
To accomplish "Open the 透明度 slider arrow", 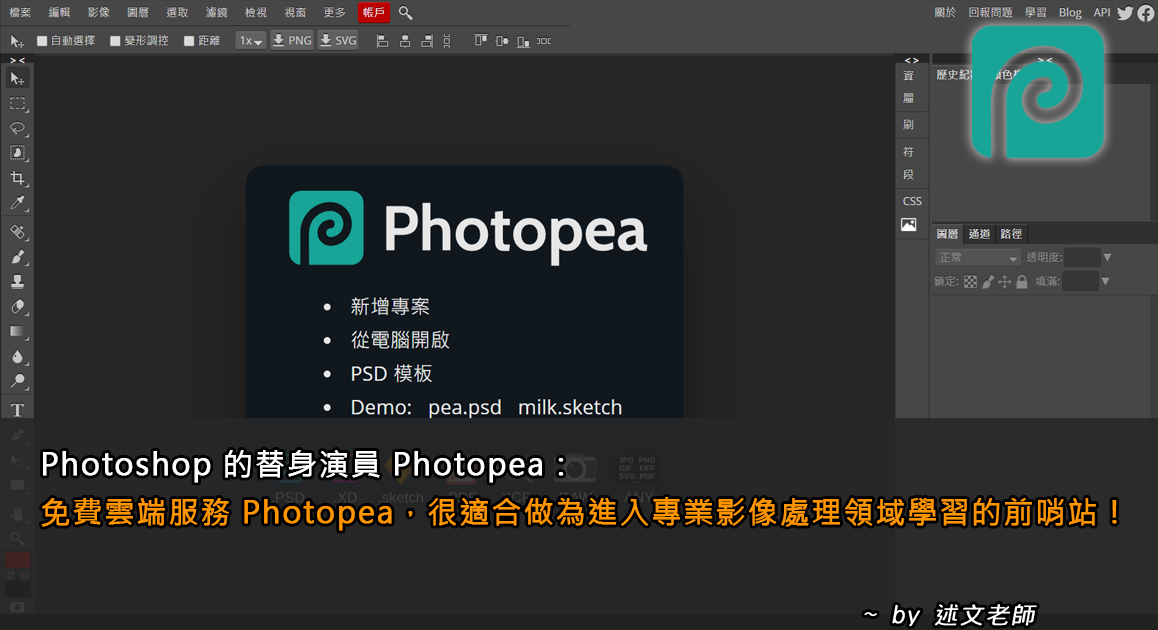I will coord(1107,257).
